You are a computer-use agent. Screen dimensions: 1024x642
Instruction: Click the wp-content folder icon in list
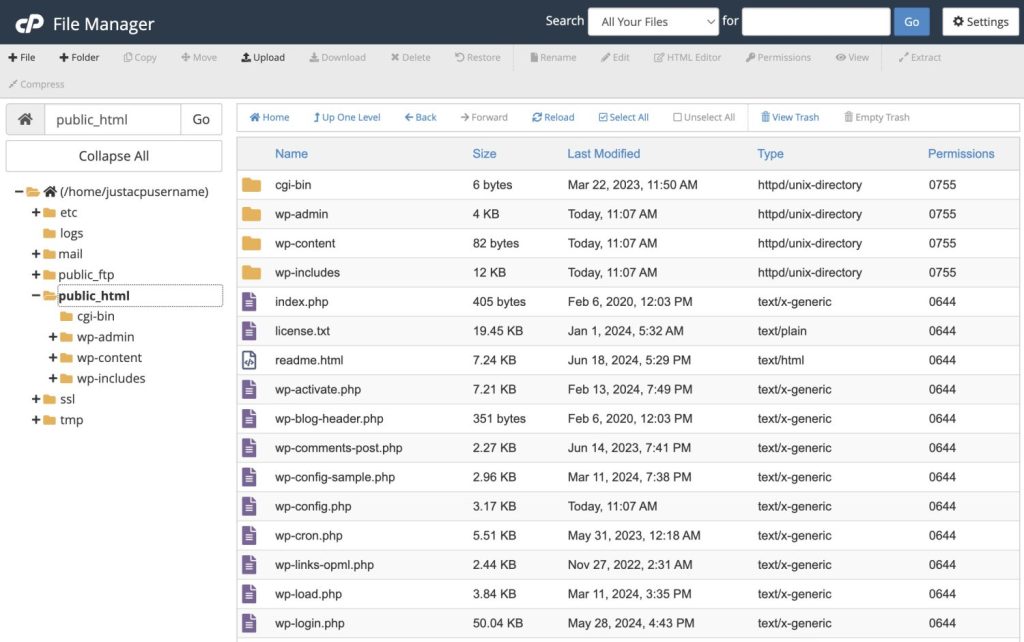251,244
